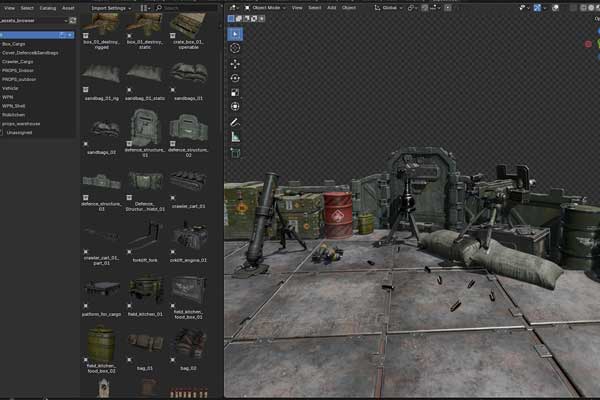Open the Catalog menu
The width and height of the screenshot is (600, 400).
point(48,8)
